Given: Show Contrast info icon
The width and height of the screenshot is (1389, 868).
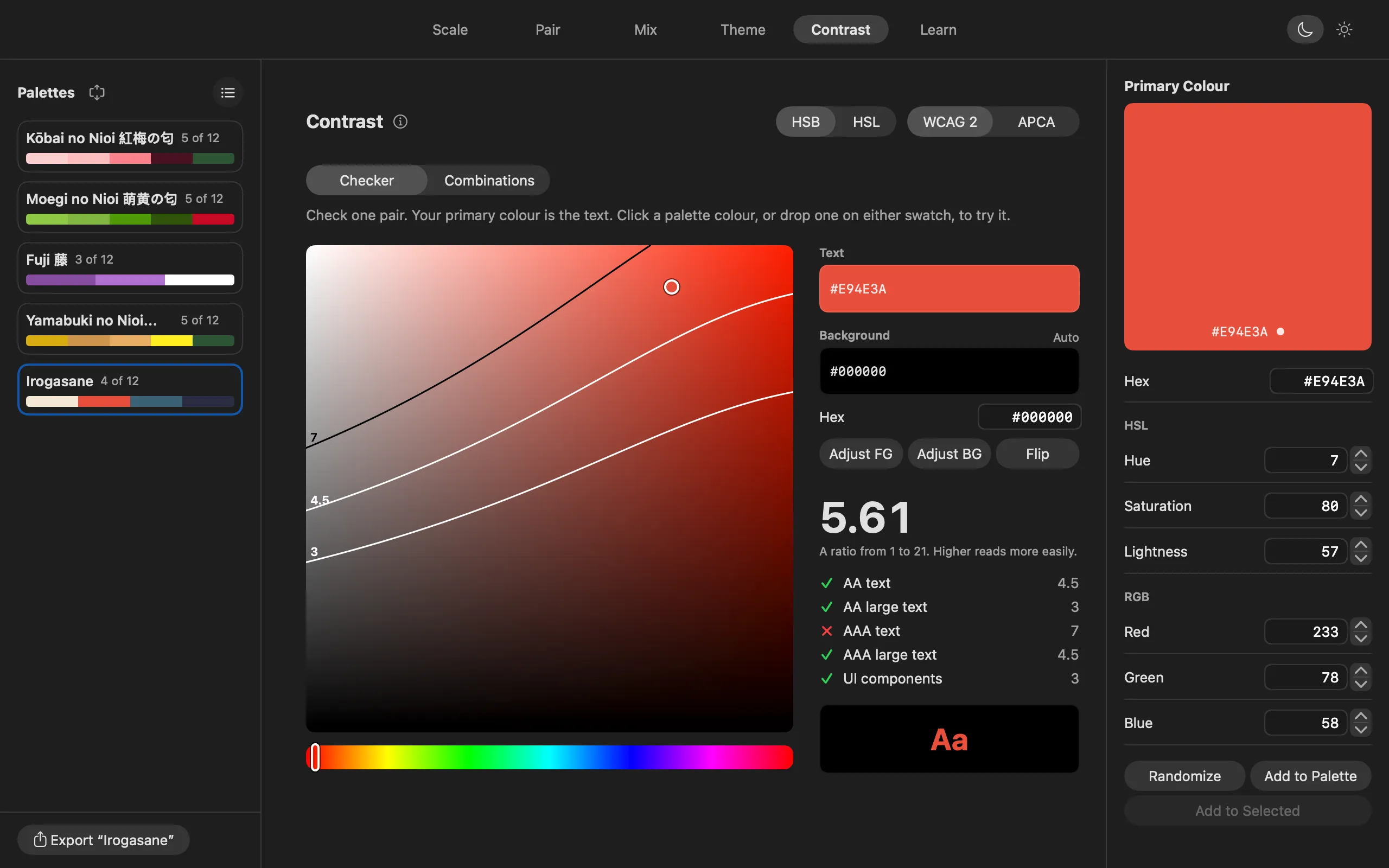Looking at the screenshot, I should point(400,122).
